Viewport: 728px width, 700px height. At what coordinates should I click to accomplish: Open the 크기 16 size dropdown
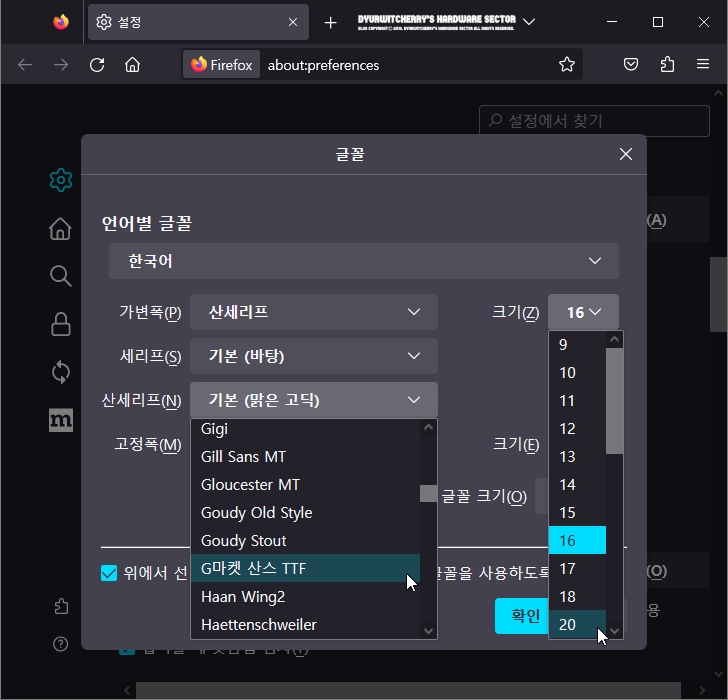(583, 312)
